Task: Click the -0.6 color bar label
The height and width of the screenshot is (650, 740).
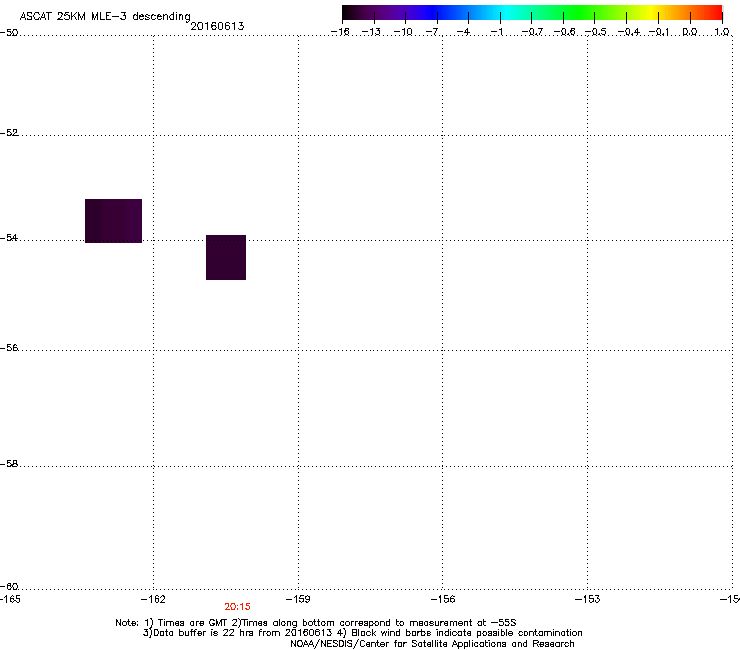Action: tap(564, 32)
